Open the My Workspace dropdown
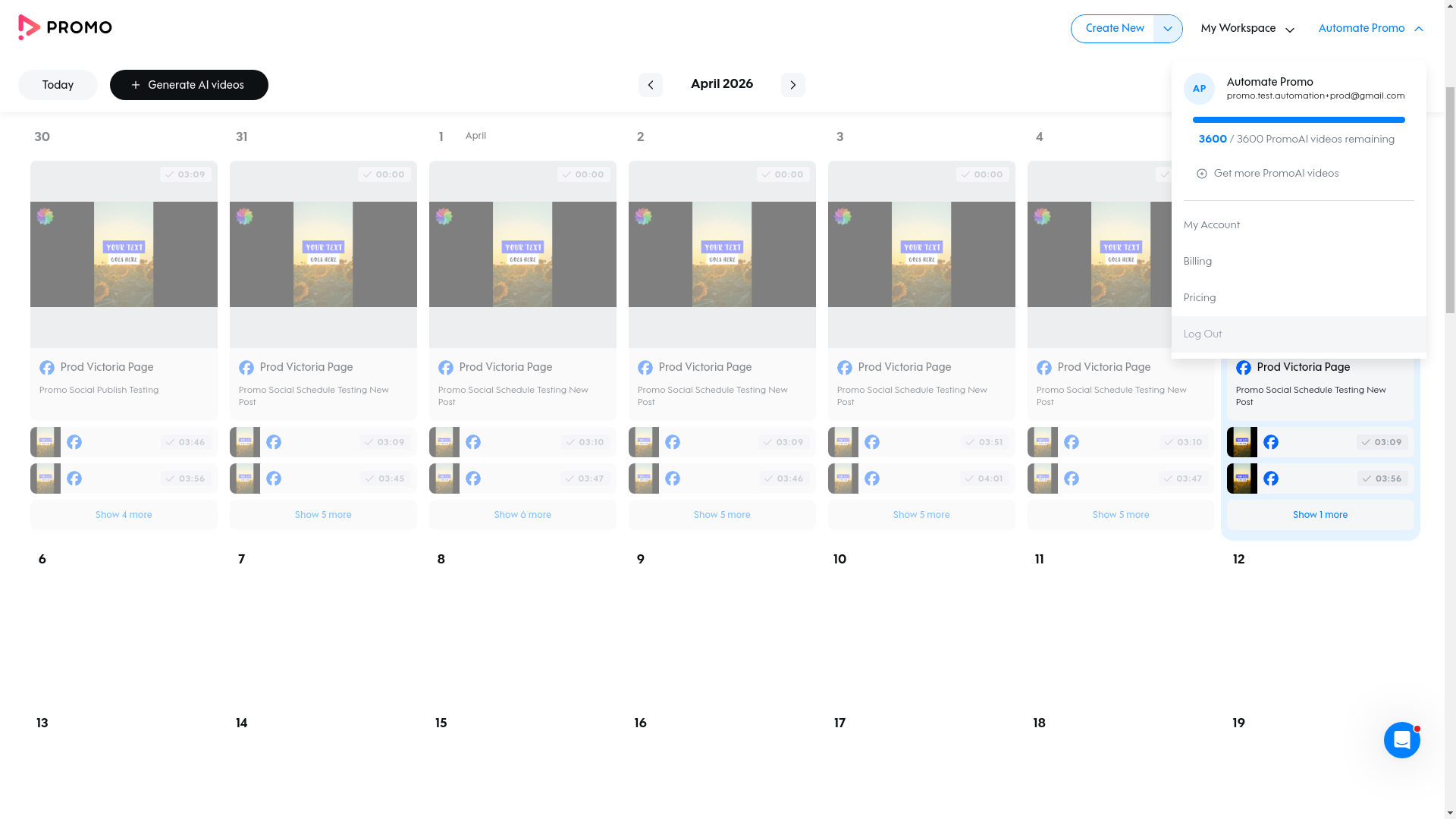 coord(1247,28)
